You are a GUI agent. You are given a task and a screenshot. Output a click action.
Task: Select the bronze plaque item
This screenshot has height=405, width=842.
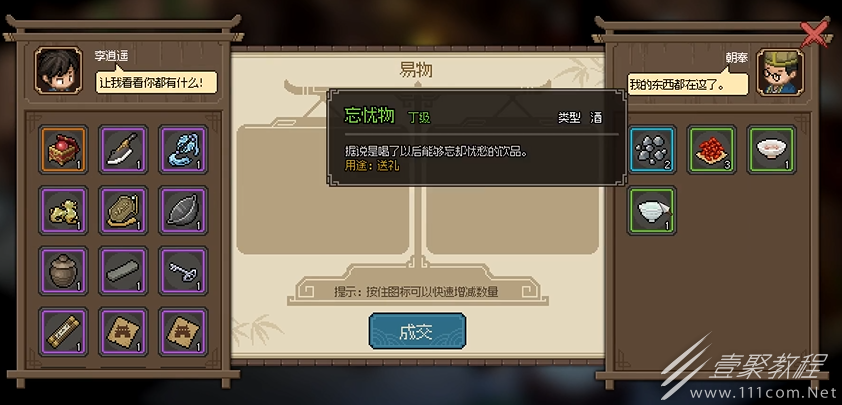pyautogui.click(x=124, y=211)
